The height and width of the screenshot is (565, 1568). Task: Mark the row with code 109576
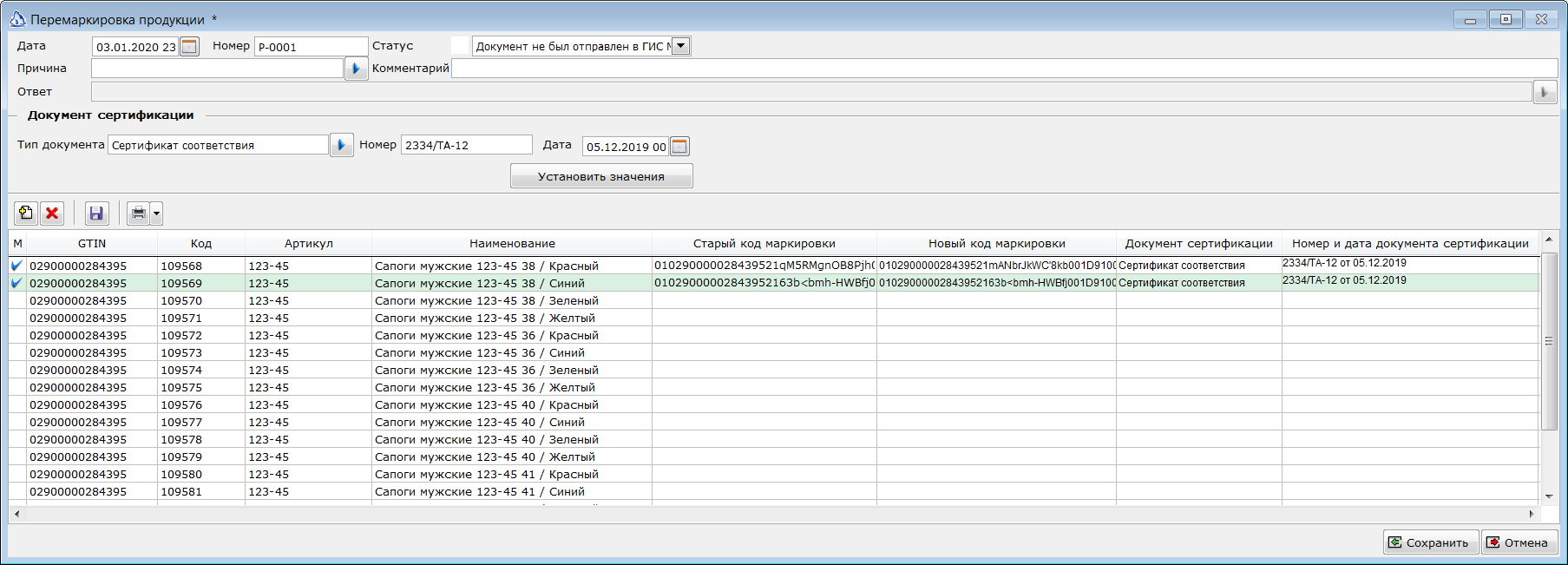point(16,404)
